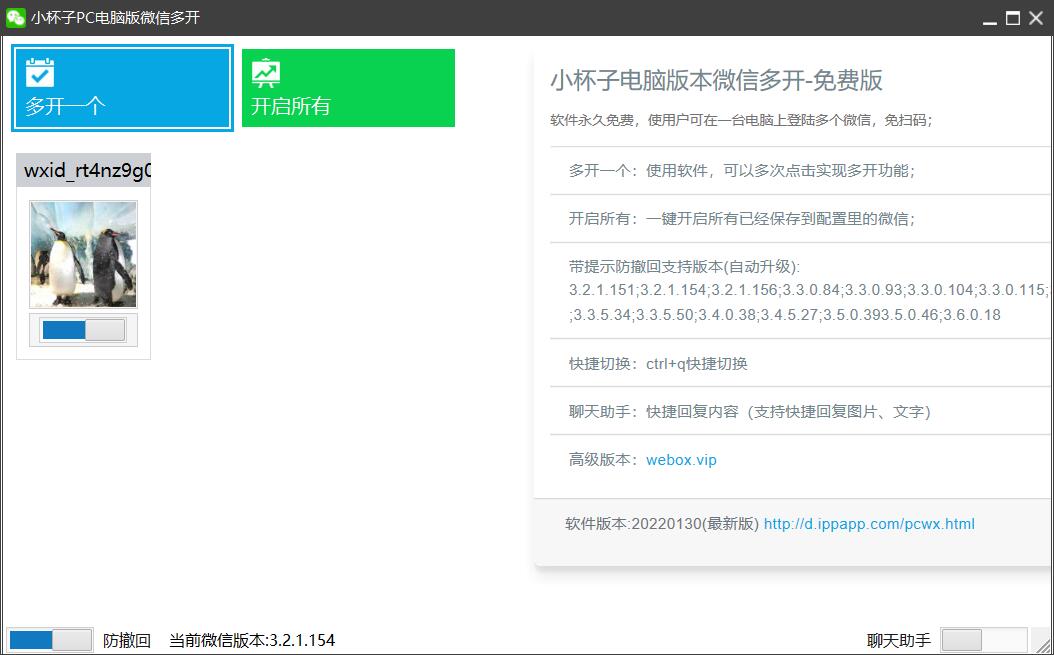Image resolution: width=1054 pixels, height=655 pixels.
Task: Maximize the window
Action: coord(1013,18)
